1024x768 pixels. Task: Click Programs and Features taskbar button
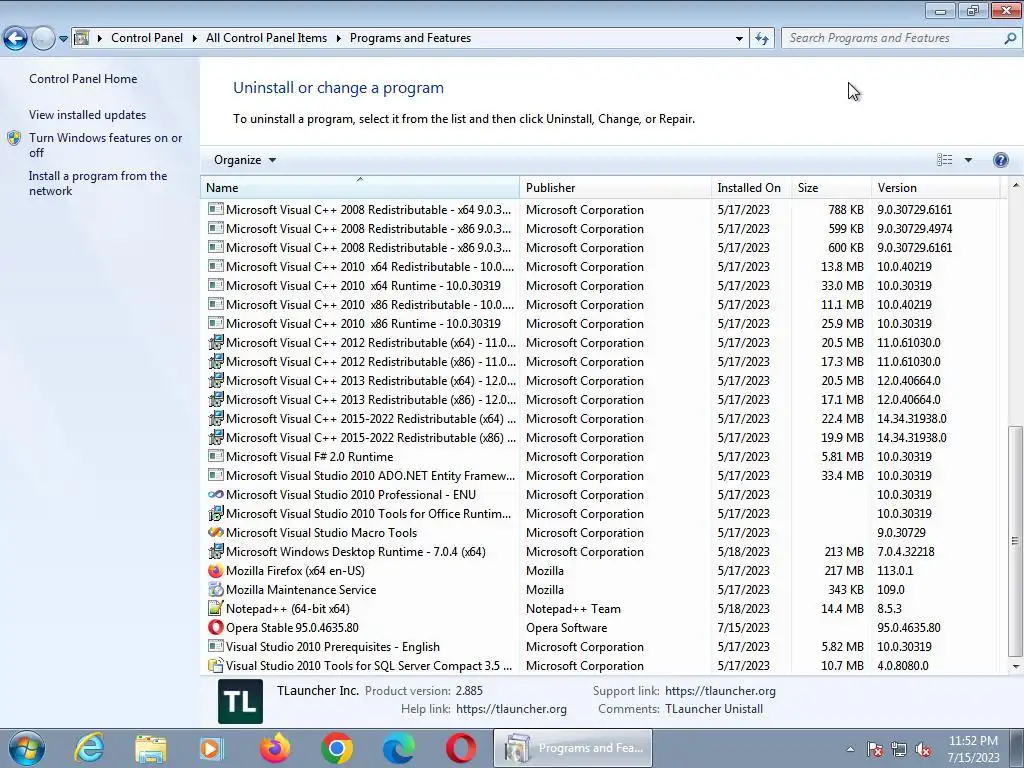point(573,748)
